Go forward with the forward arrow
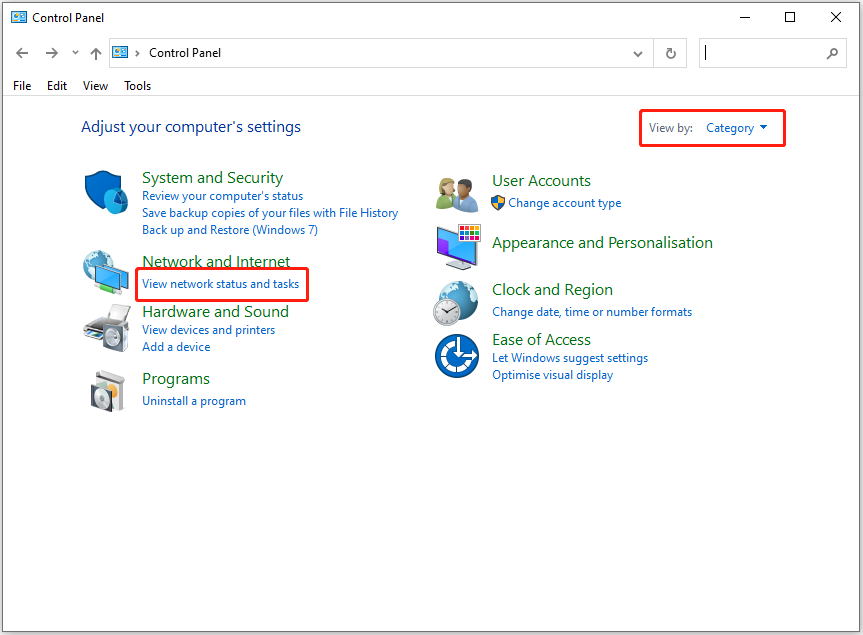This screenshot has width=863, height=635. (x=52, y=53)
